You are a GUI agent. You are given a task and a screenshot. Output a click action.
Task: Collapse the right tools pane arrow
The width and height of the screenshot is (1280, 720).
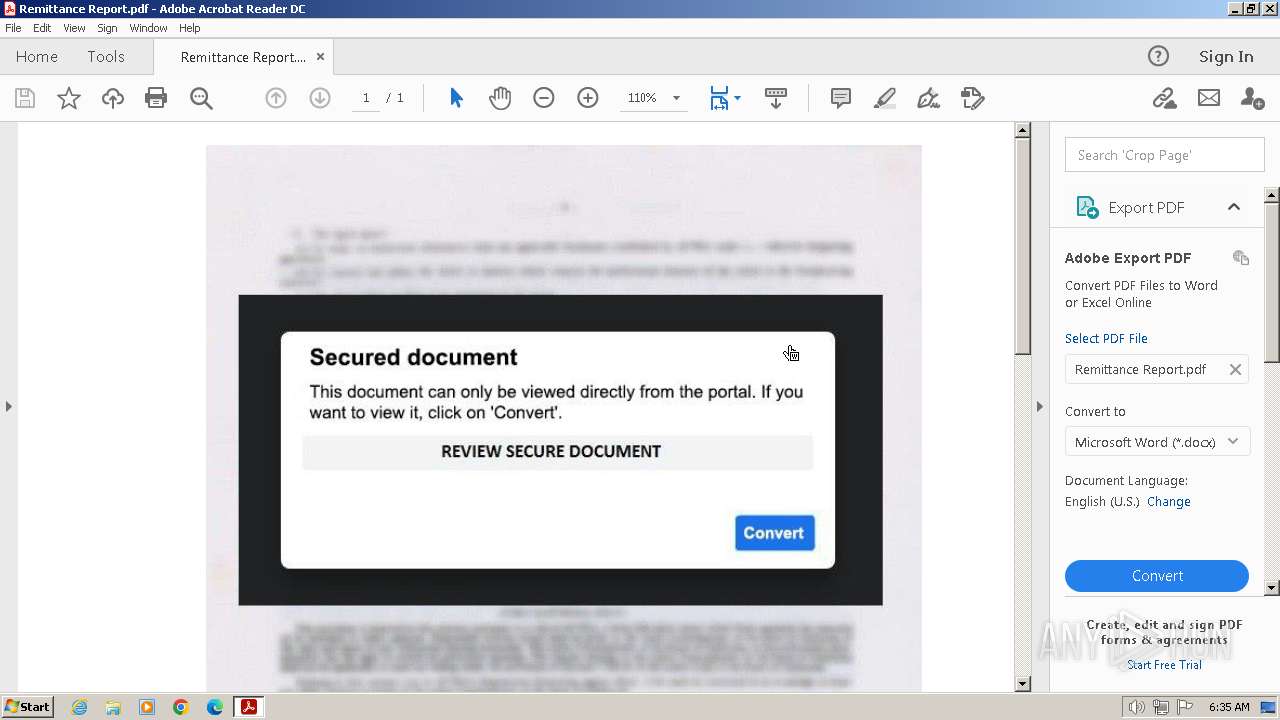coord(1039,406)
